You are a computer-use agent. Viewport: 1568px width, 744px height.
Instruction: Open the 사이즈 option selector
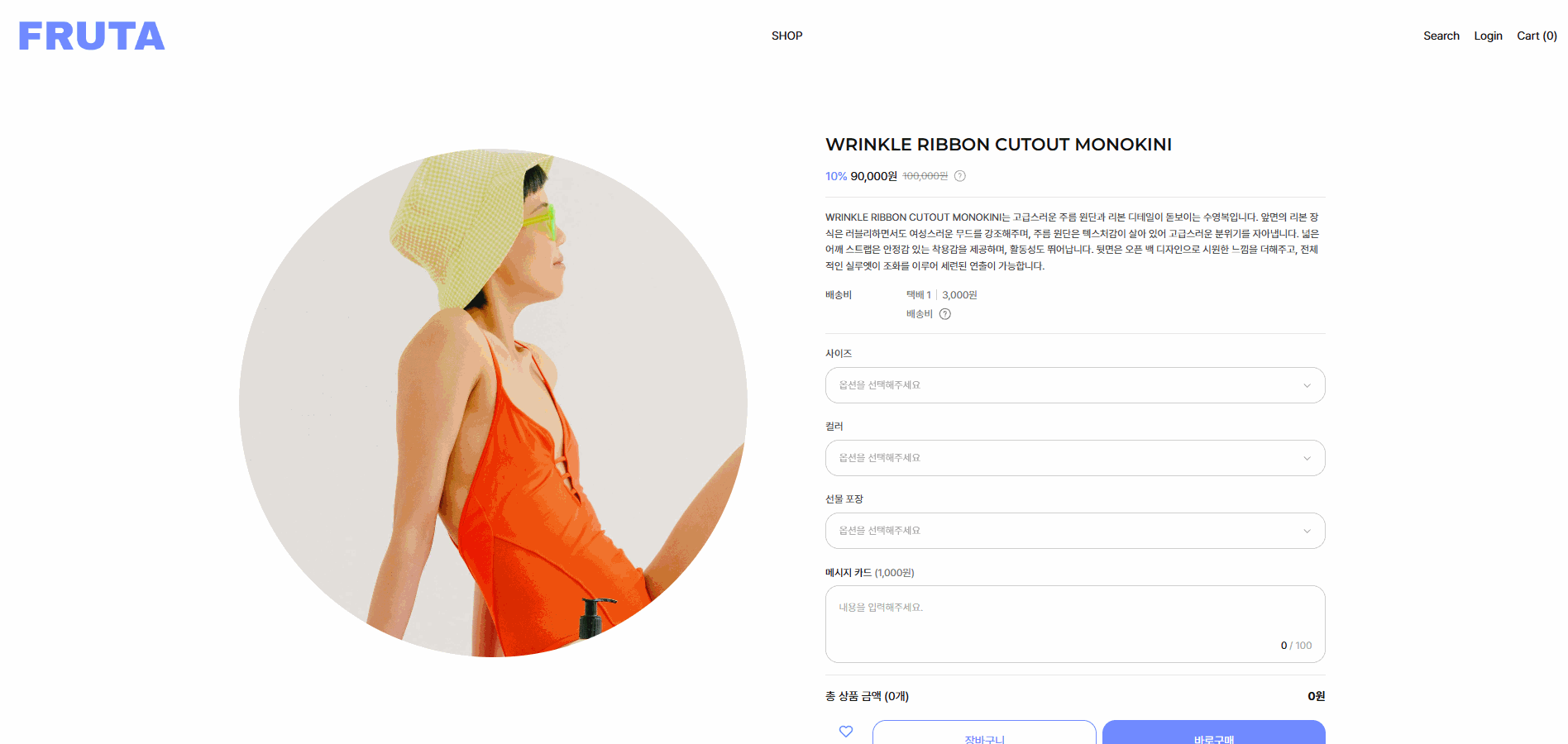tap(1075, 385)
